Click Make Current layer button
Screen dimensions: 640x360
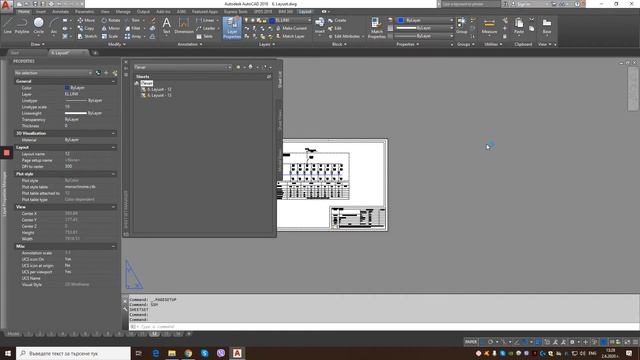coord(291,28)
